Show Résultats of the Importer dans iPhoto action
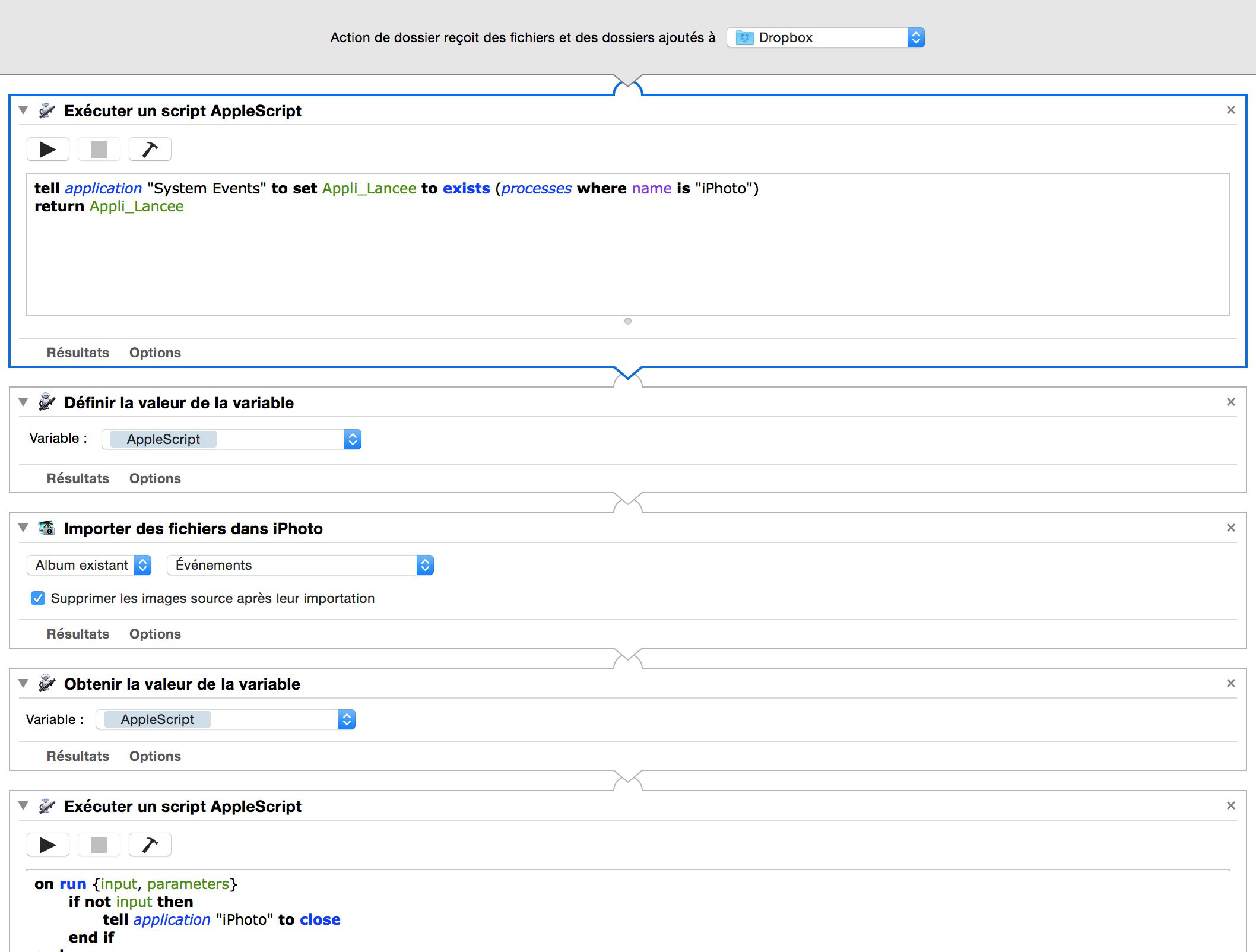The image size is (1256, 952). [x=78, y=634]
